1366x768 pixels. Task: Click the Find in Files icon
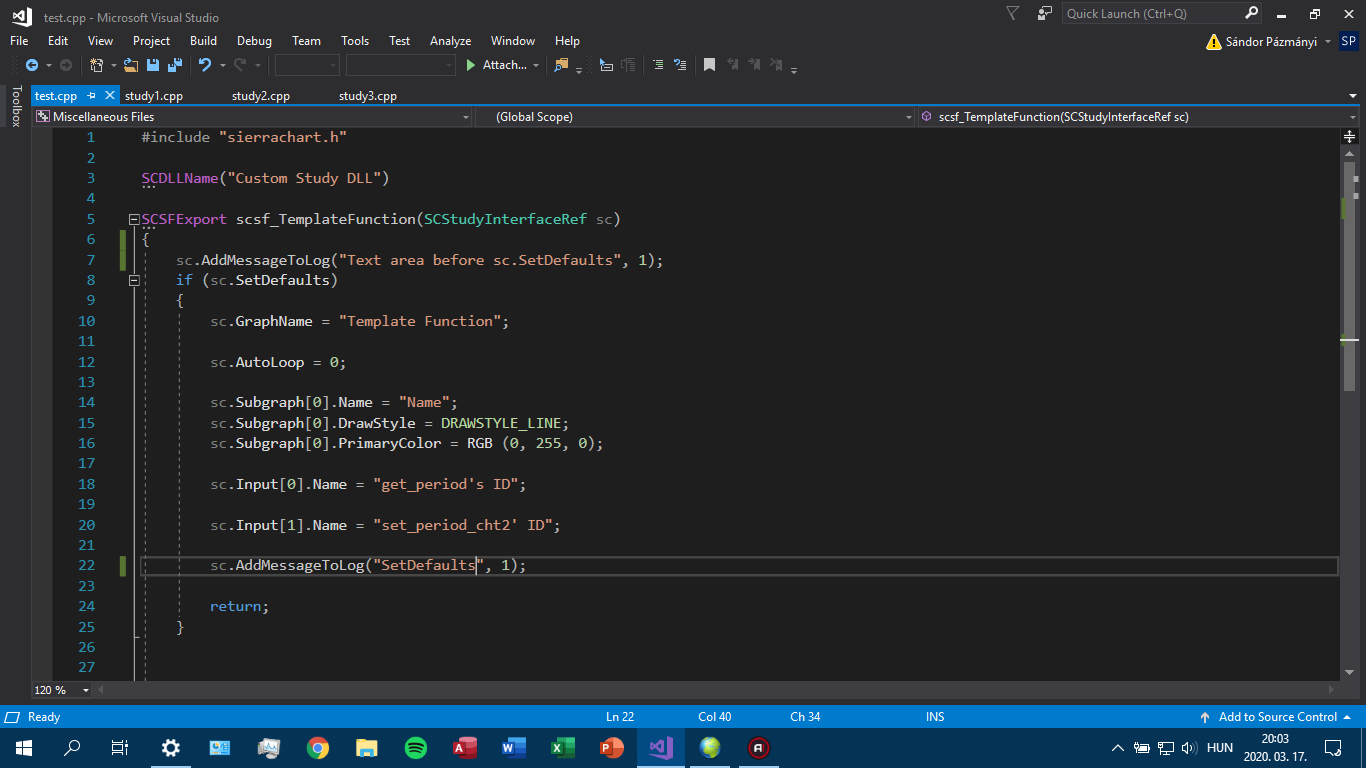tap(561, 65)
